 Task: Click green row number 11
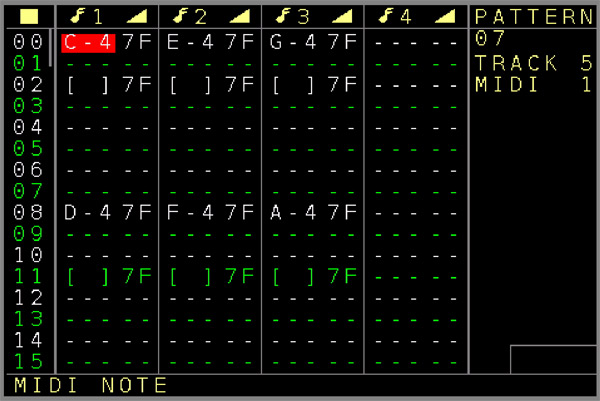(28, 276)
